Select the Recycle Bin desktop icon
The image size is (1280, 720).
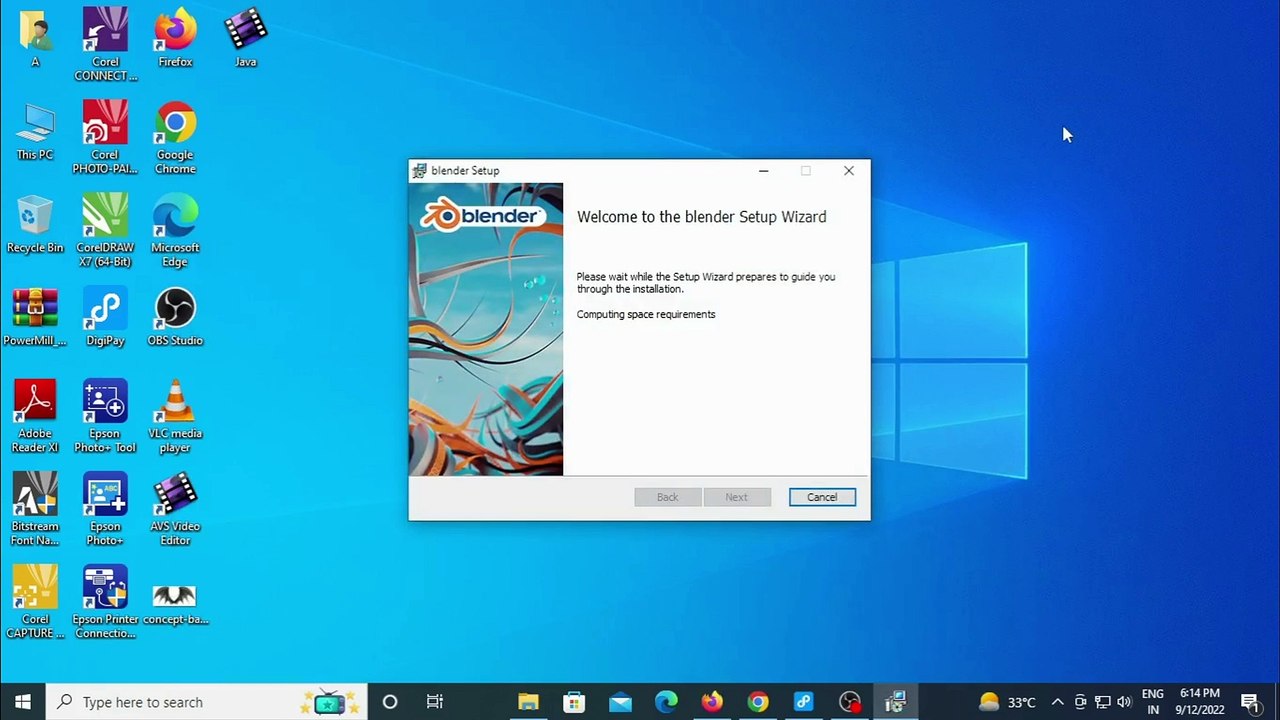click(x=35, y=224)
